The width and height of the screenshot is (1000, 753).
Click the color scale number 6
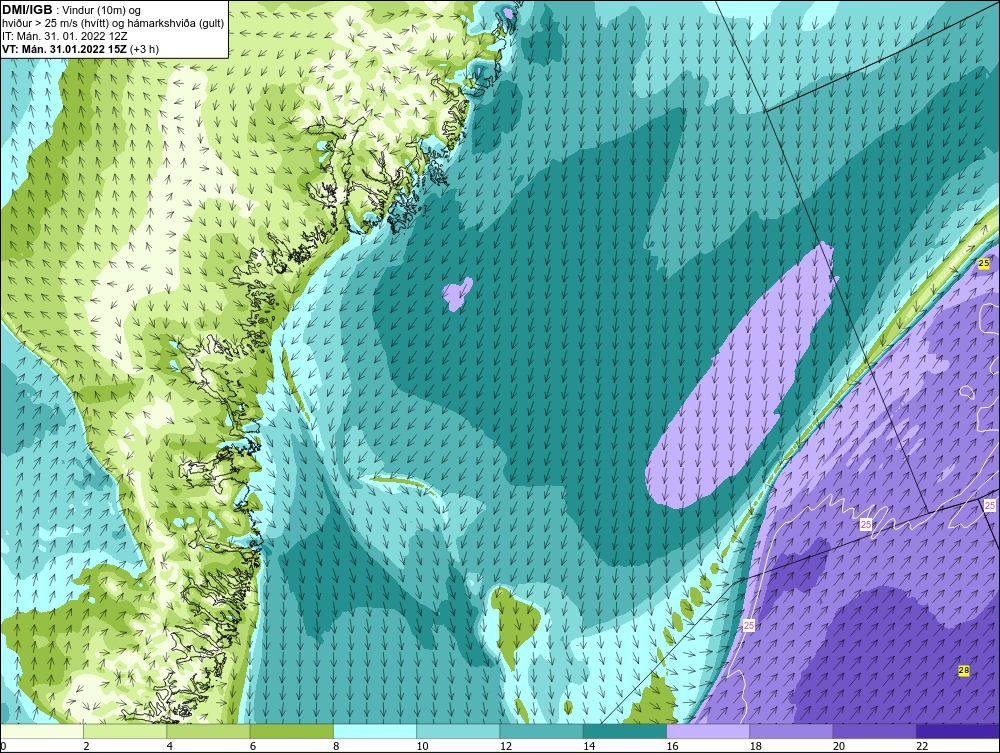point(253,747)
